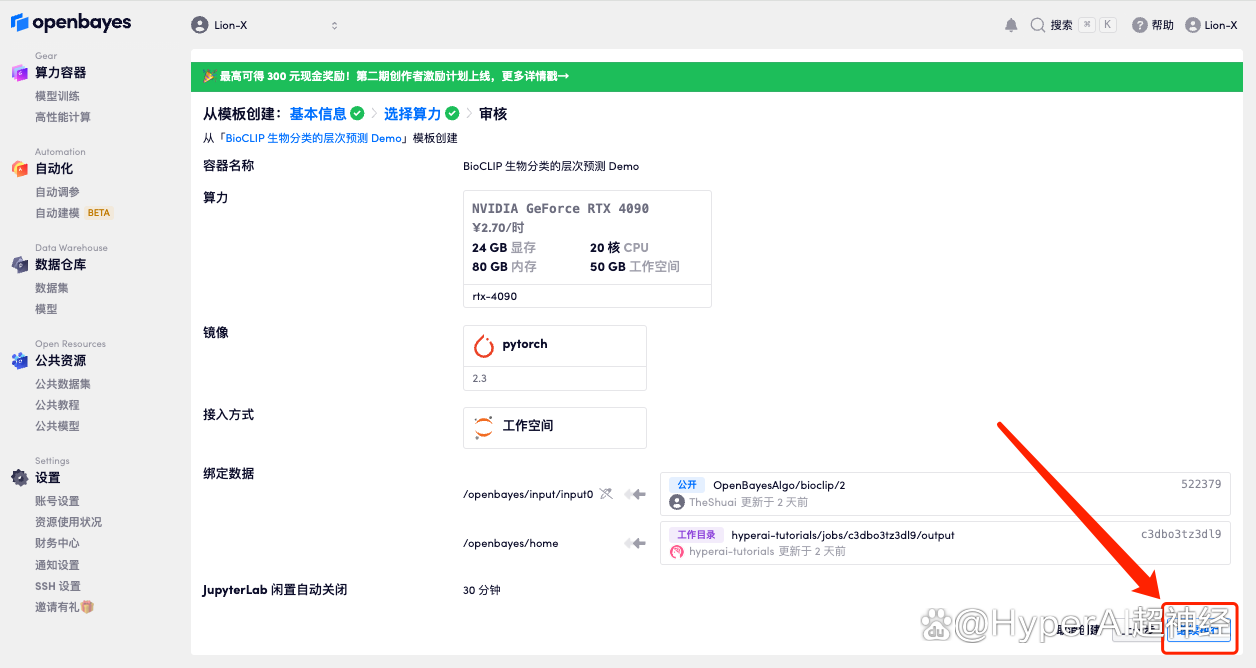The image size is (1256, 668).
Task: Click the openbayes logo
Action: (71, 22)
